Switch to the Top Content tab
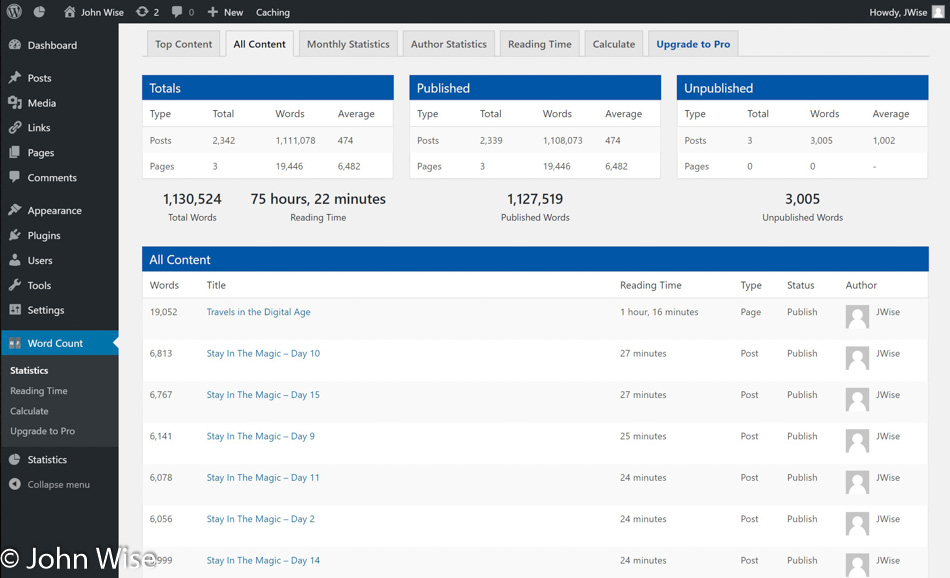950x578 pixels. point(184,44)
